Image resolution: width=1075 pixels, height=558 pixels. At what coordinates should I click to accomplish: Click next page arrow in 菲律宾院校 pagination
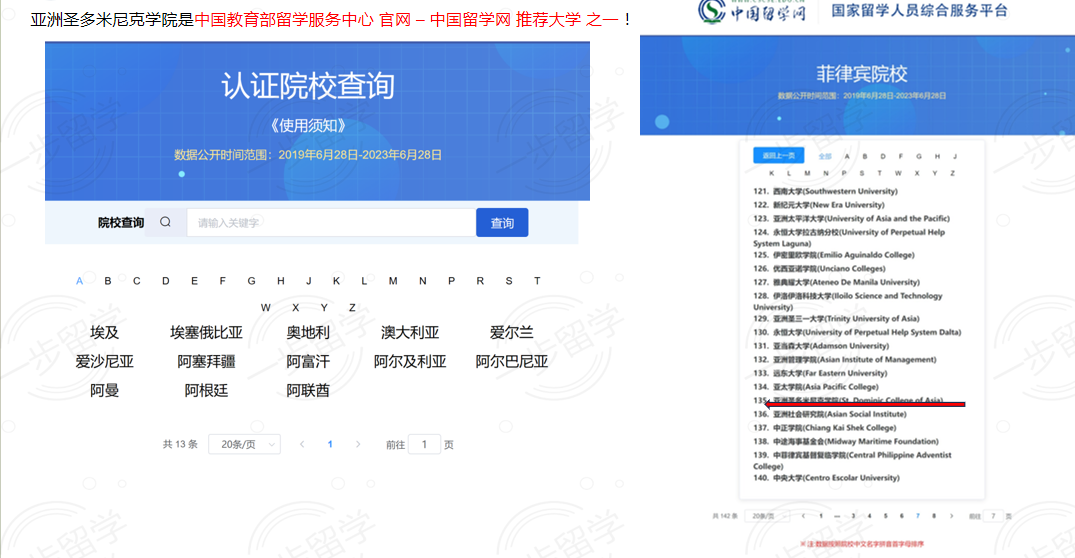[952, 516]
